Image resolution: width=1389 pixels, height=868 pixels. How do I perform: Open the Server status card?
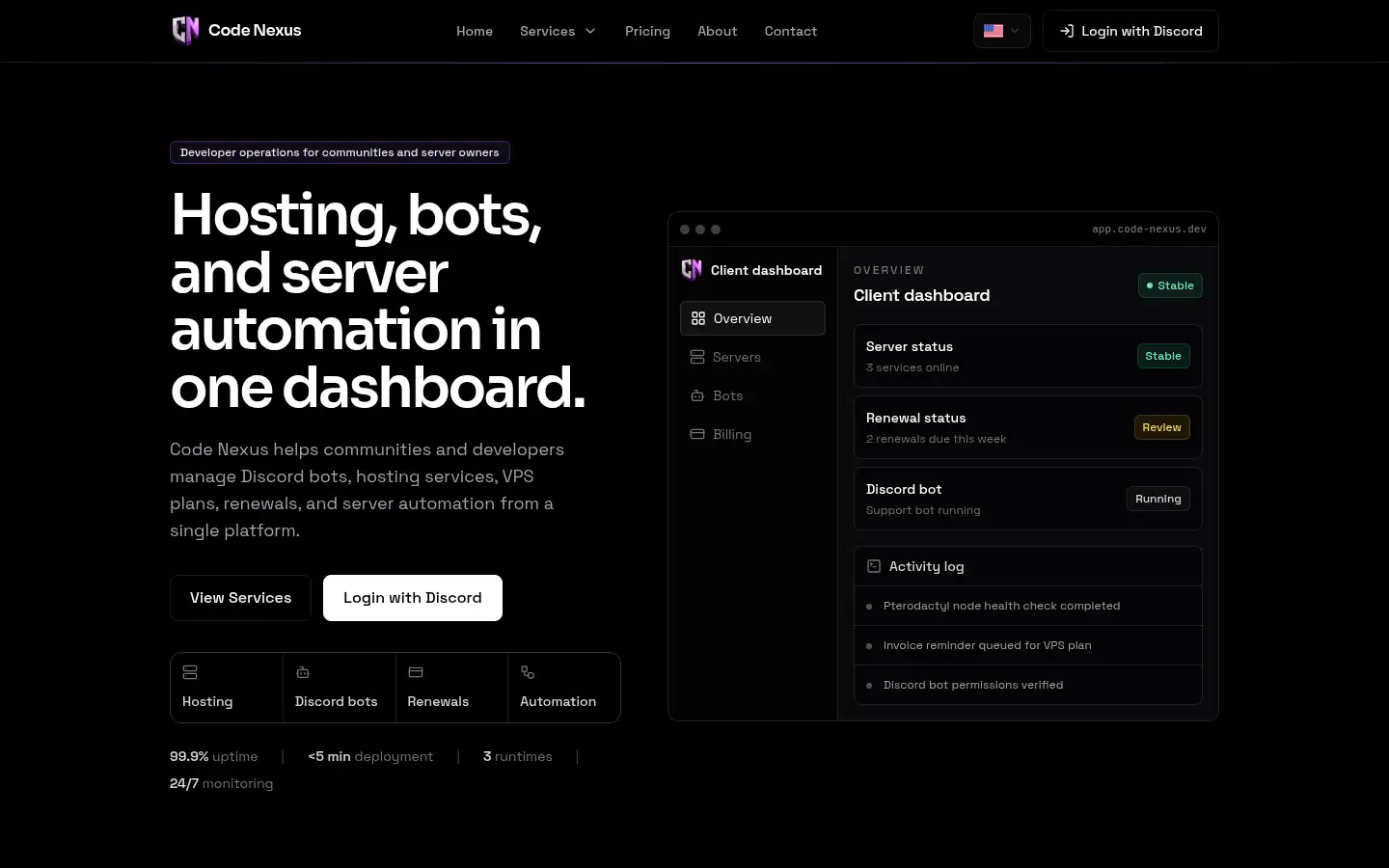pos(1028,356)
